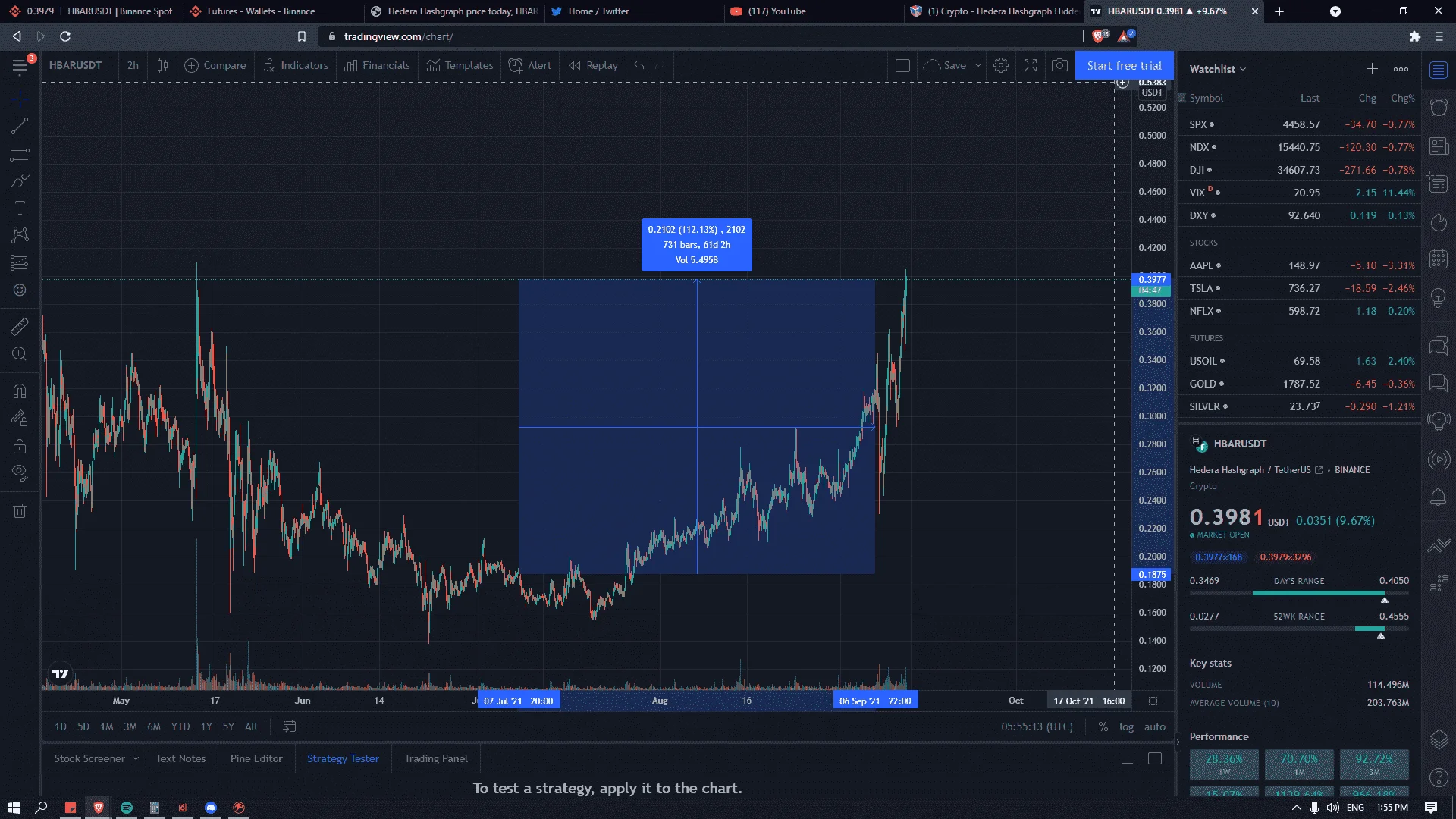Add symbol to watchlist with plus icon
1456x819 pixels.
[1372, 69]
